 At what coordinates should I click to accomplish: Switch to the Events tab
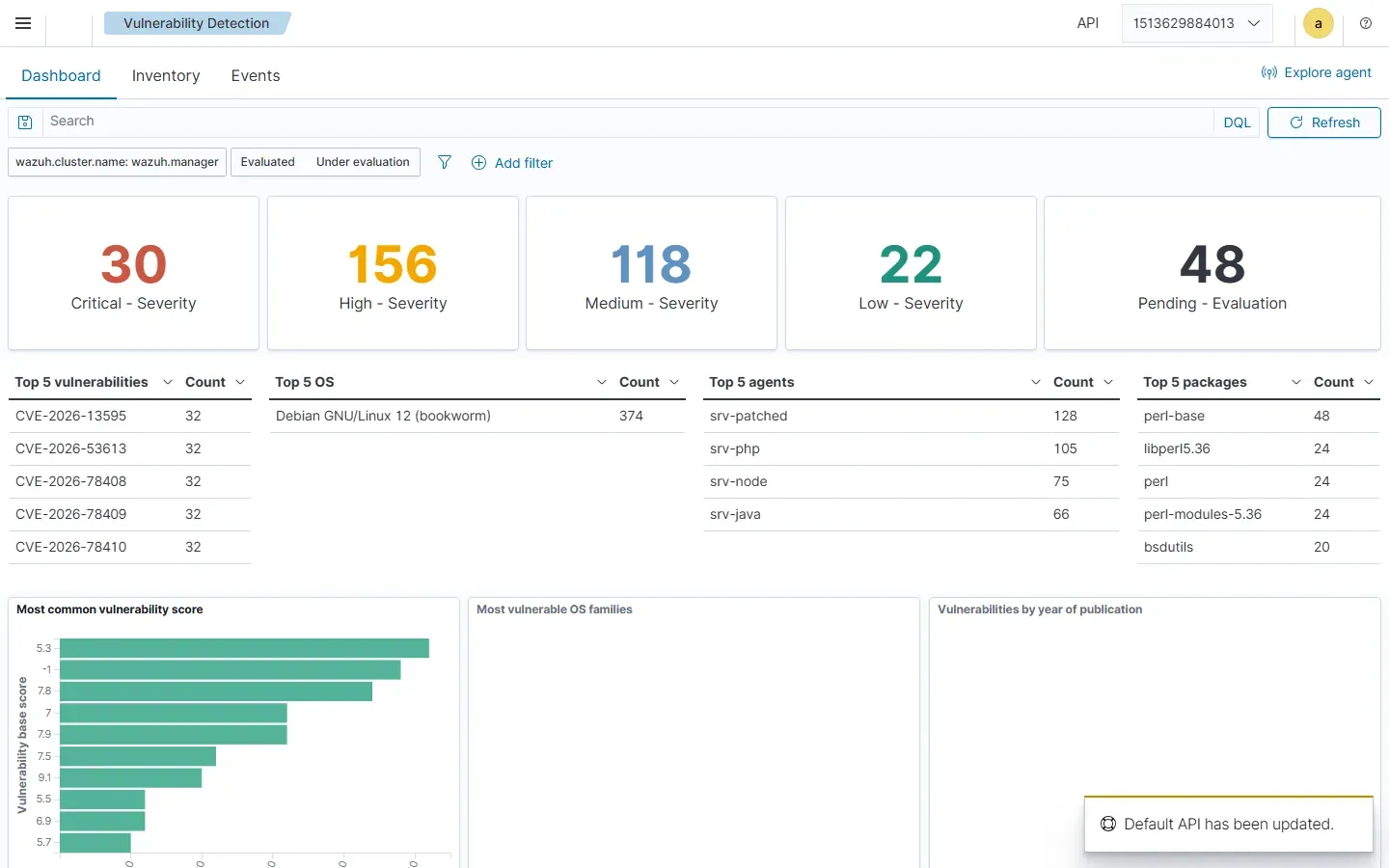[256, 75]
